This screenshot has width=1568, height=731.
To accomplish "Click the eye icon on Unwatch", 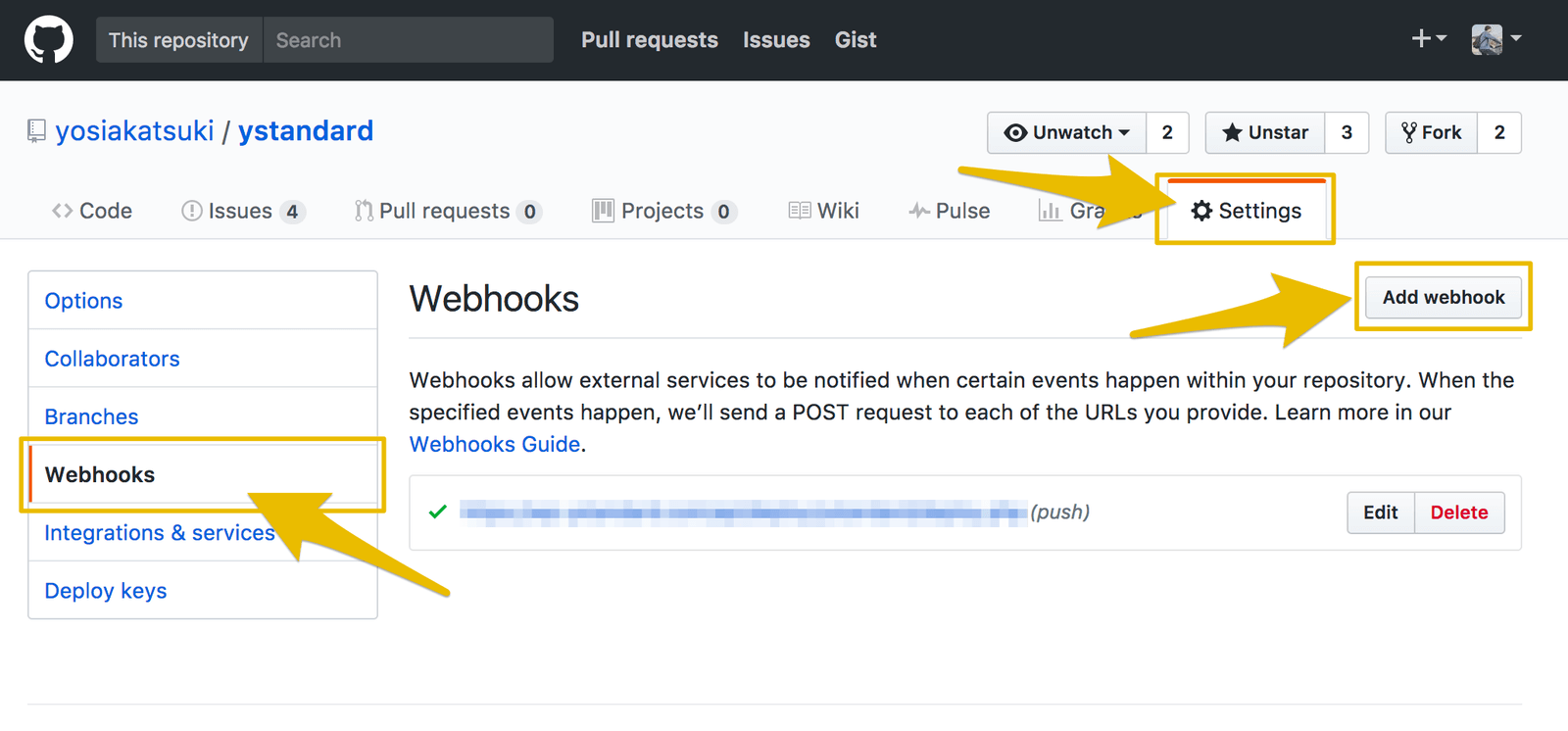I will coord(1016,132).
